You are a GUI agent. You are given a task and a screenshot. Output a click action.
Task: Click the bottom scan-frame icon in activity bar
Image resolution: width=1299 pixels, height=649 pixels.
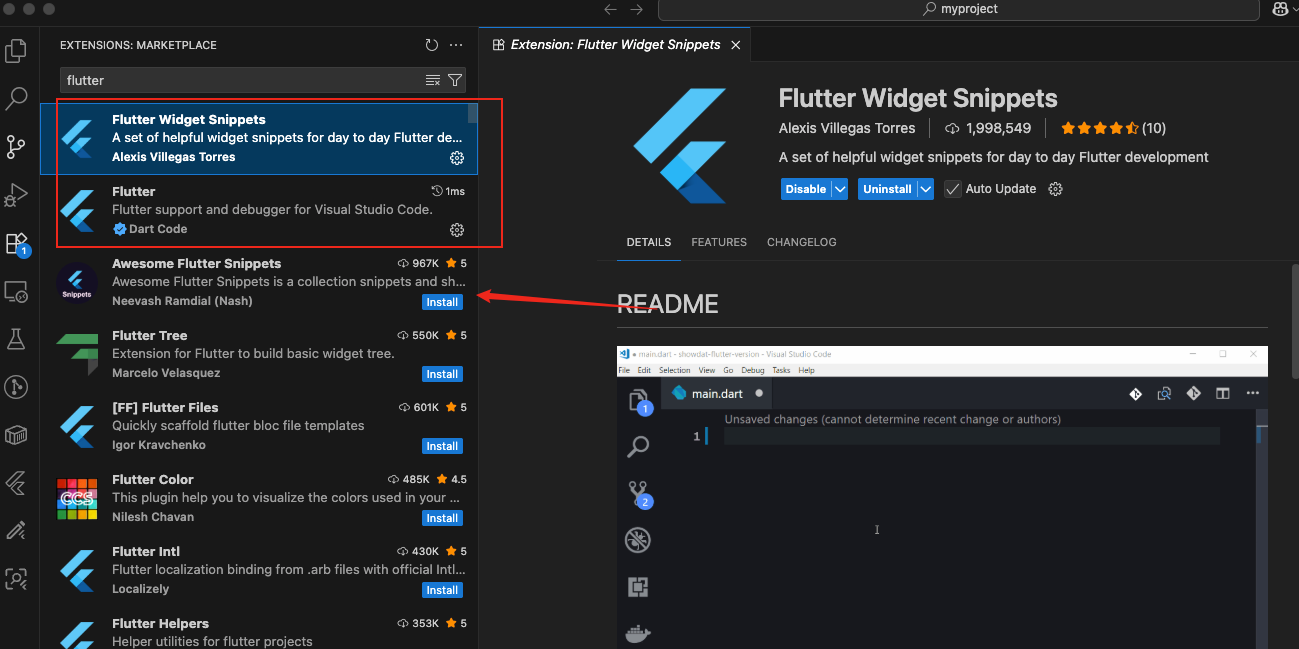(x=16, y=578)
